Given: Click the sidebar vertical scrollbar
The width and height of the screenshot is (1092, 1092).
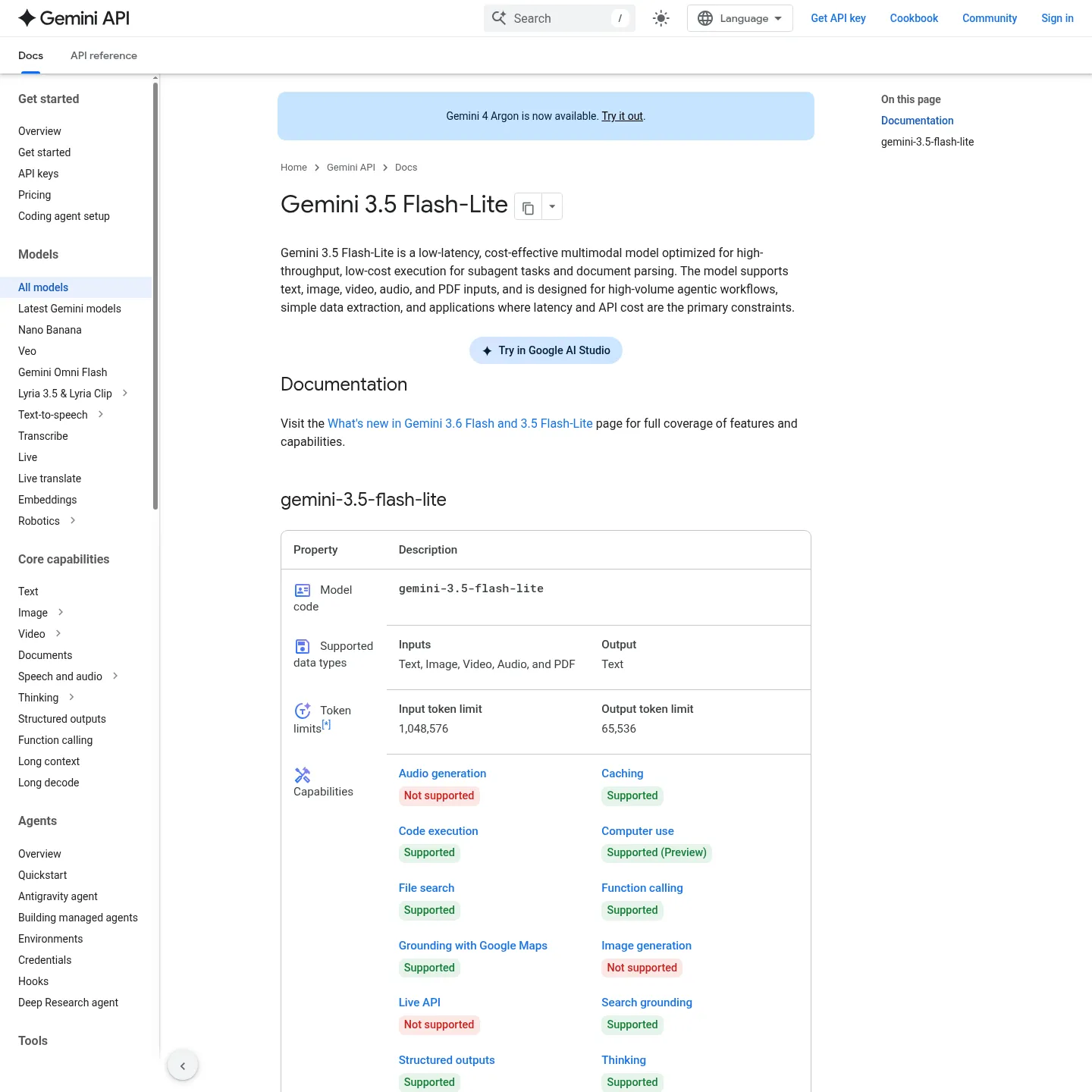Looking at the screenshot, I should [155, 296].
